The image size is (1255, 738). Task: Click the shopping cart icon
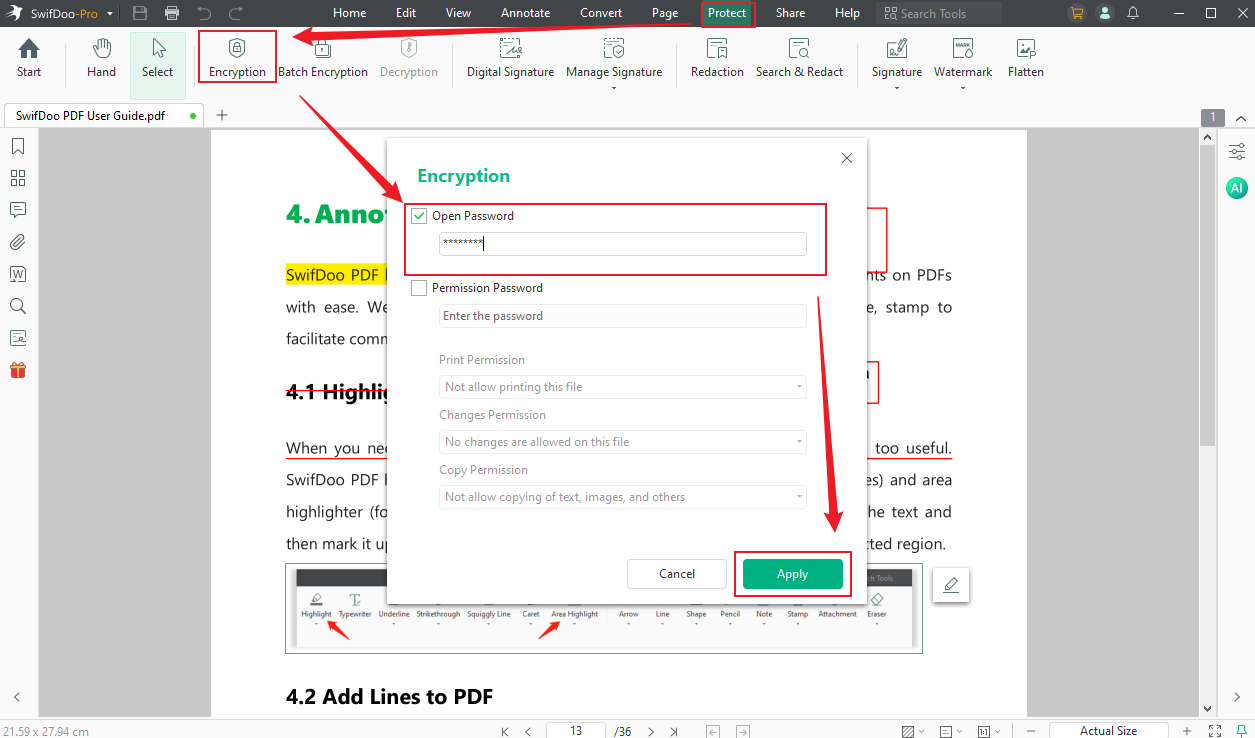[x=1077, y=13]
